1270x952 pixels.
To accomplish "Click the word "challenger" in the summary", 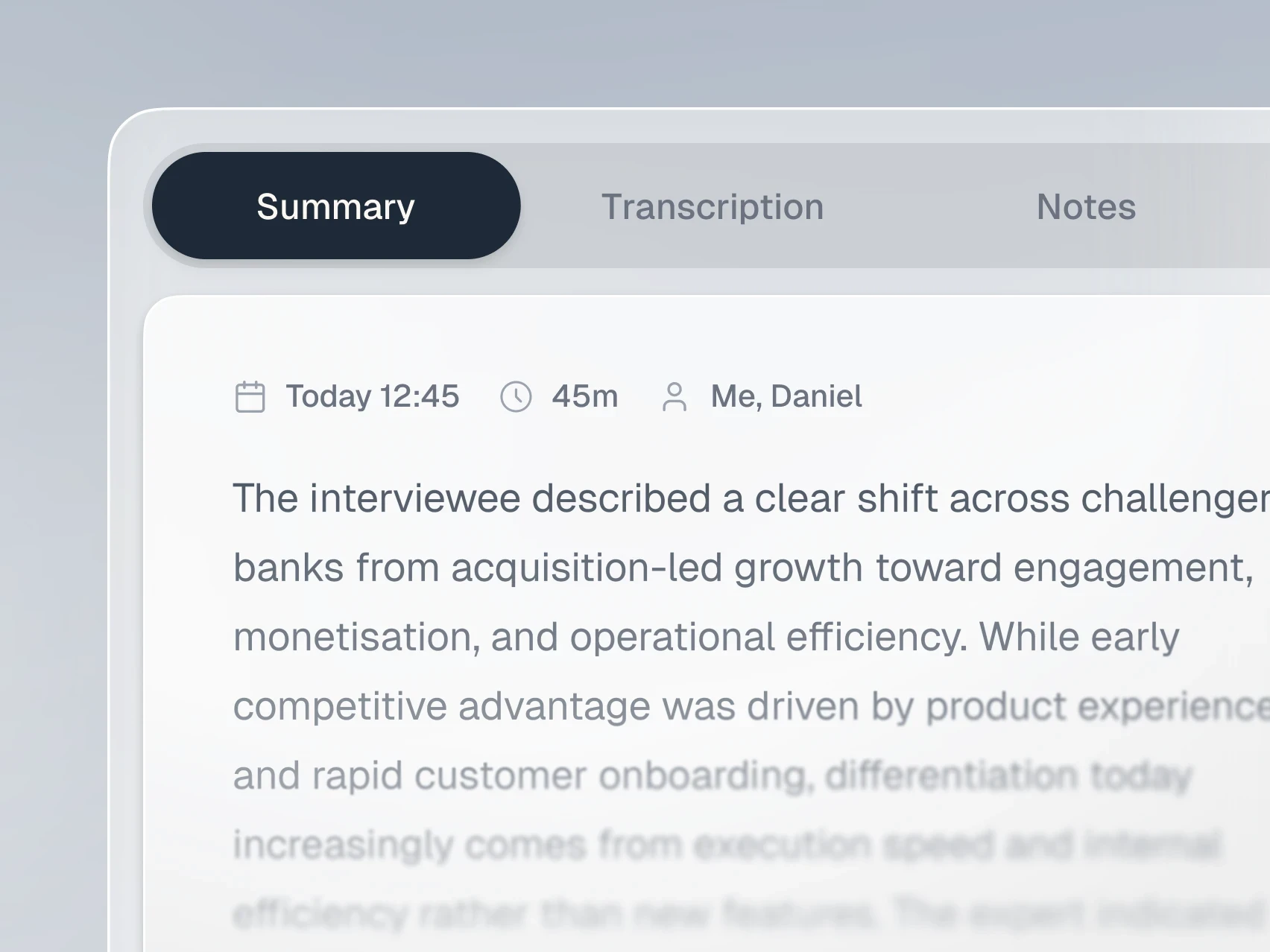I will pos(1175,498).
